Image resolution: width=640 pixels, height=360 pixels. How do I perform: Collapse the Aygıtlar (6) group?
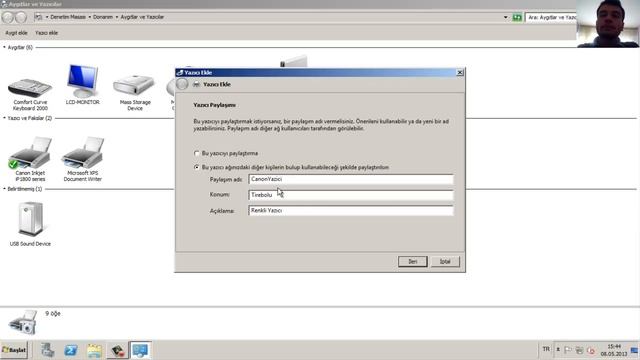(x=4, y=47)
